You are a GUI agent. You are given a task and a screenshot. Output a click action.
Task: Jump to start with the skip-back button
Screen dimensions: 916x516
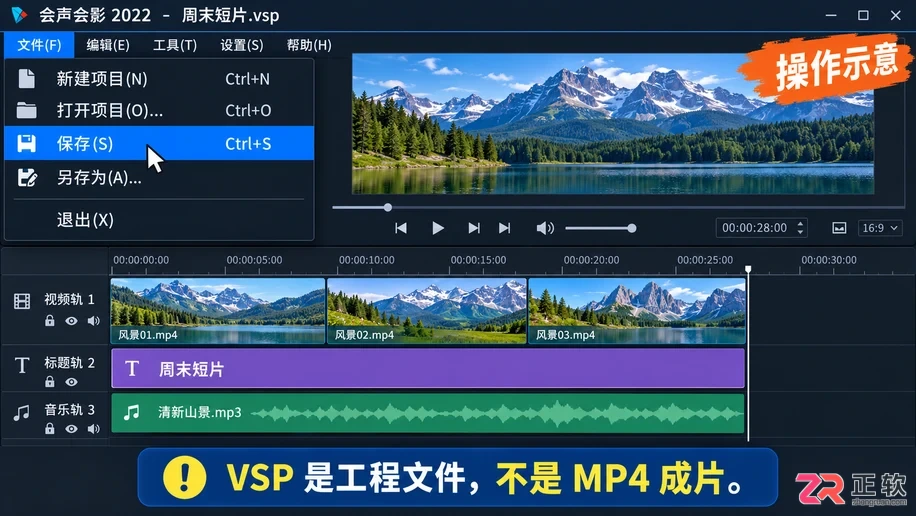[401, 228]
